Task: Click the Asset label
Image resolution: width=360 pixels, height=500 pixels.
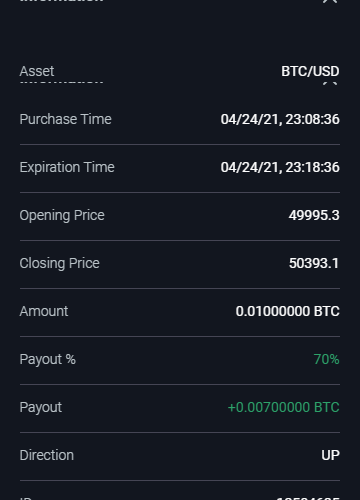Action: click(37, 71)
